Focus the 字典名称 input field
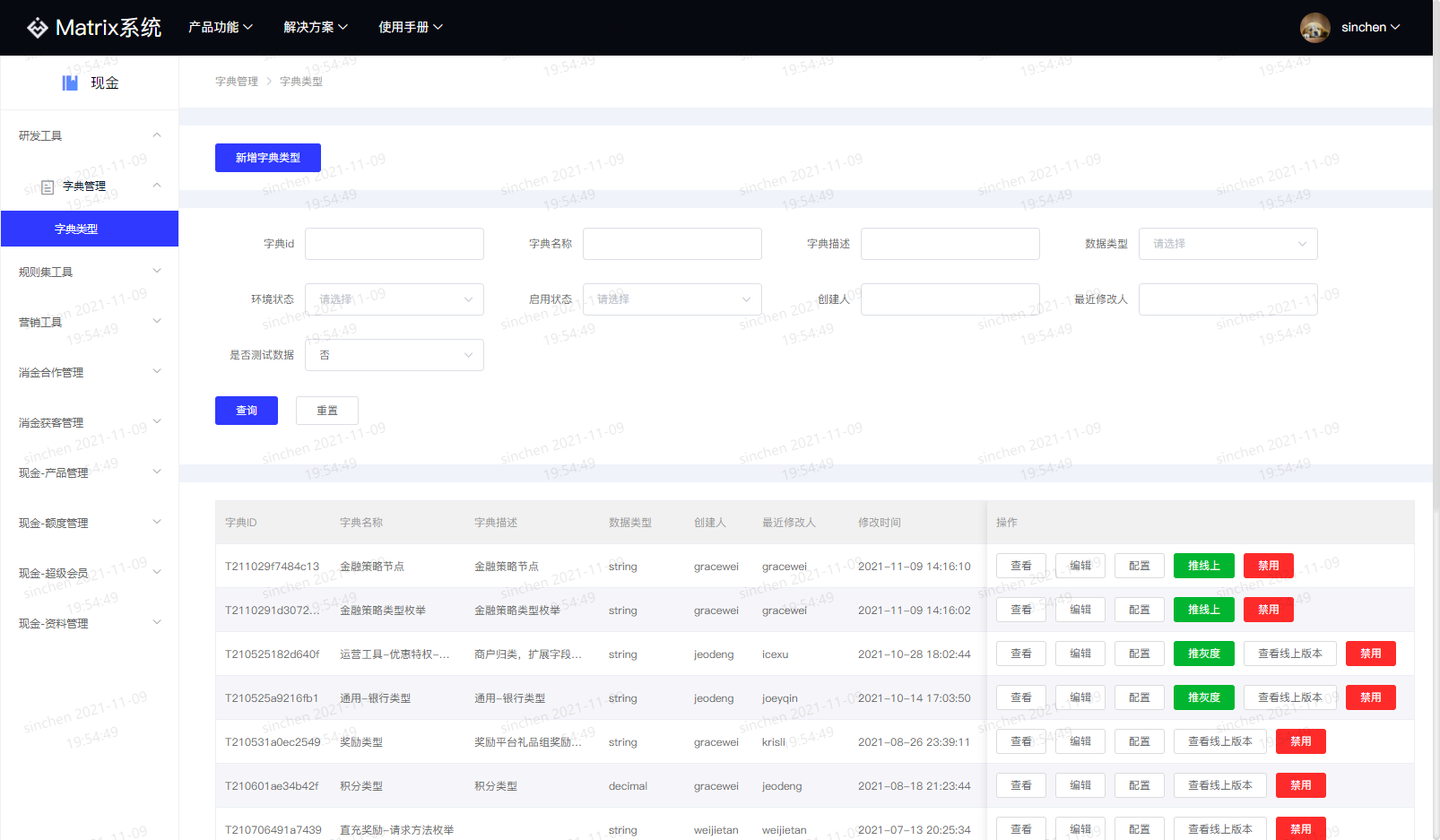This screenshot has width=1440, height=840. point(672,244)
